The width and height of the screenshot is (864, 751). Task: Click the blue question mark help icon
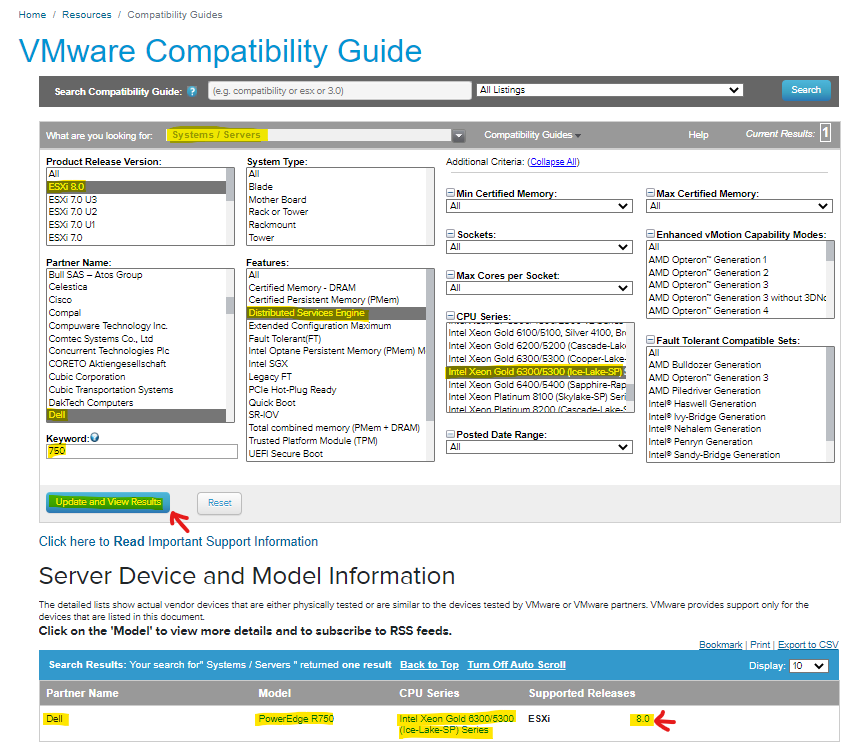tap(192, 91)
